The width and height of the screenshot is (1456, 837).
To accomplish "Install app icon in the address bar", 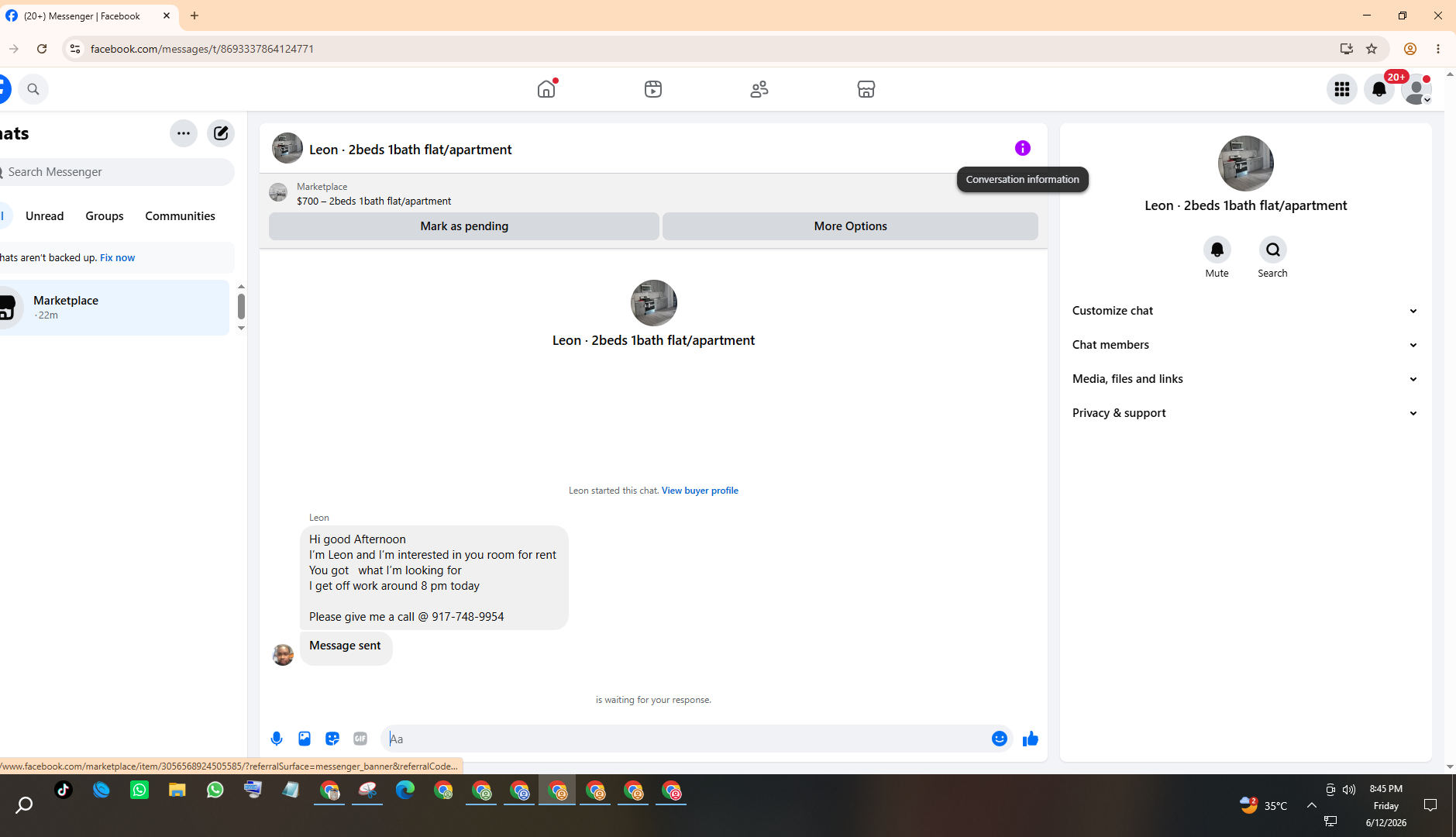I will (x=1347, y=49).
